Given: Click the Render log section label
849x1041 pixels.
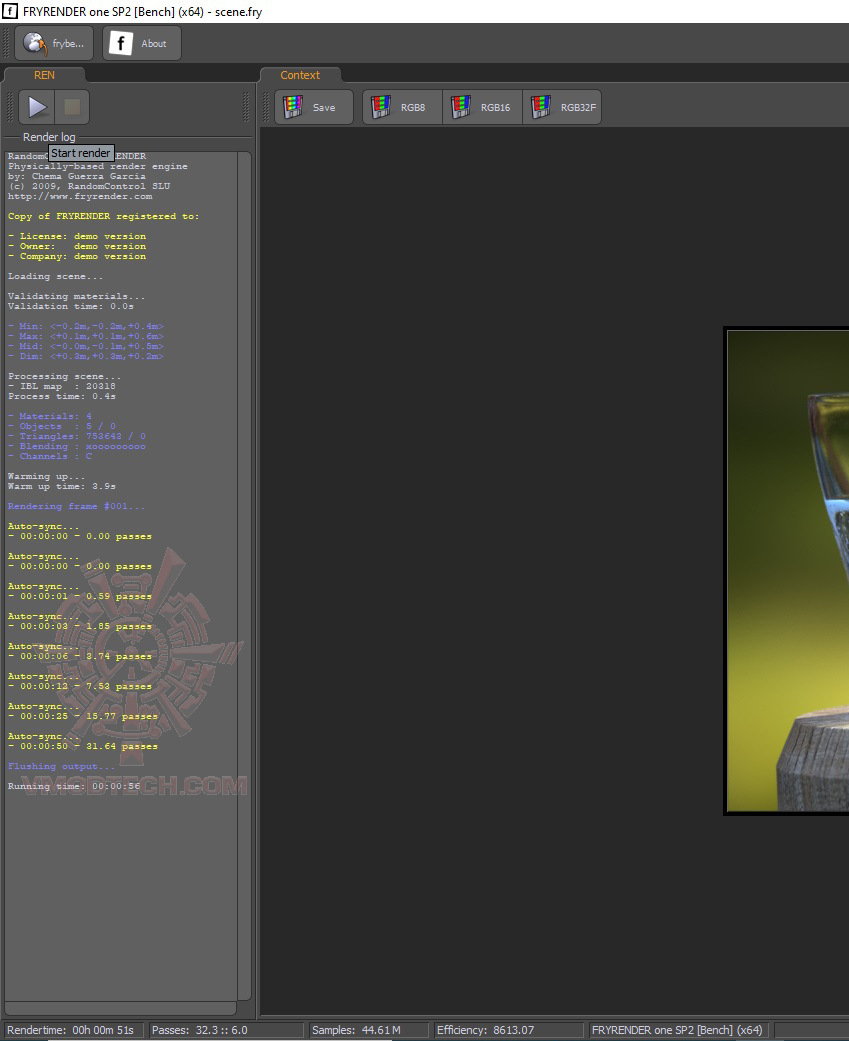Looking at the screenshot, I should (49, 137).
